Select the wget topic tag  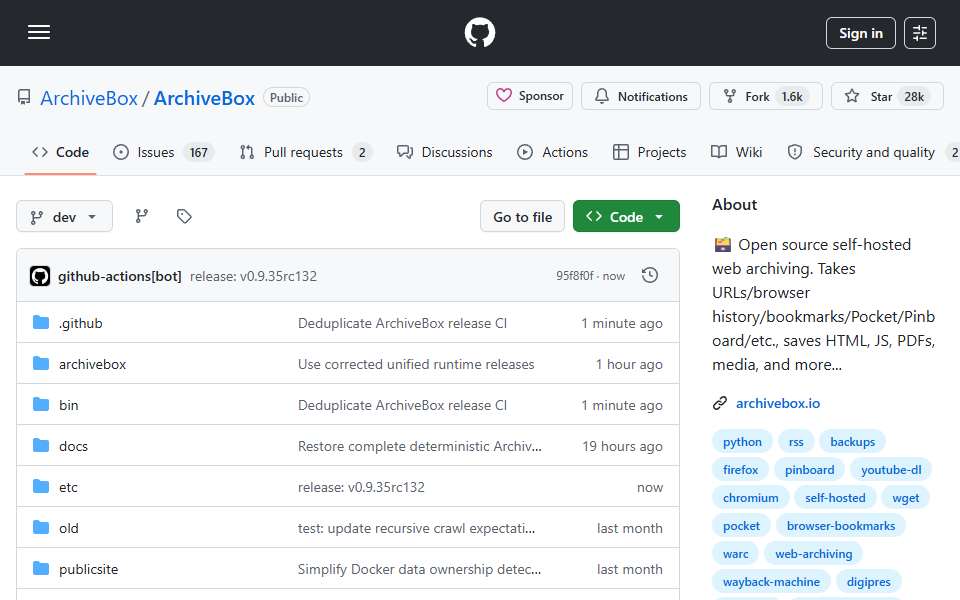pos(906,498)
